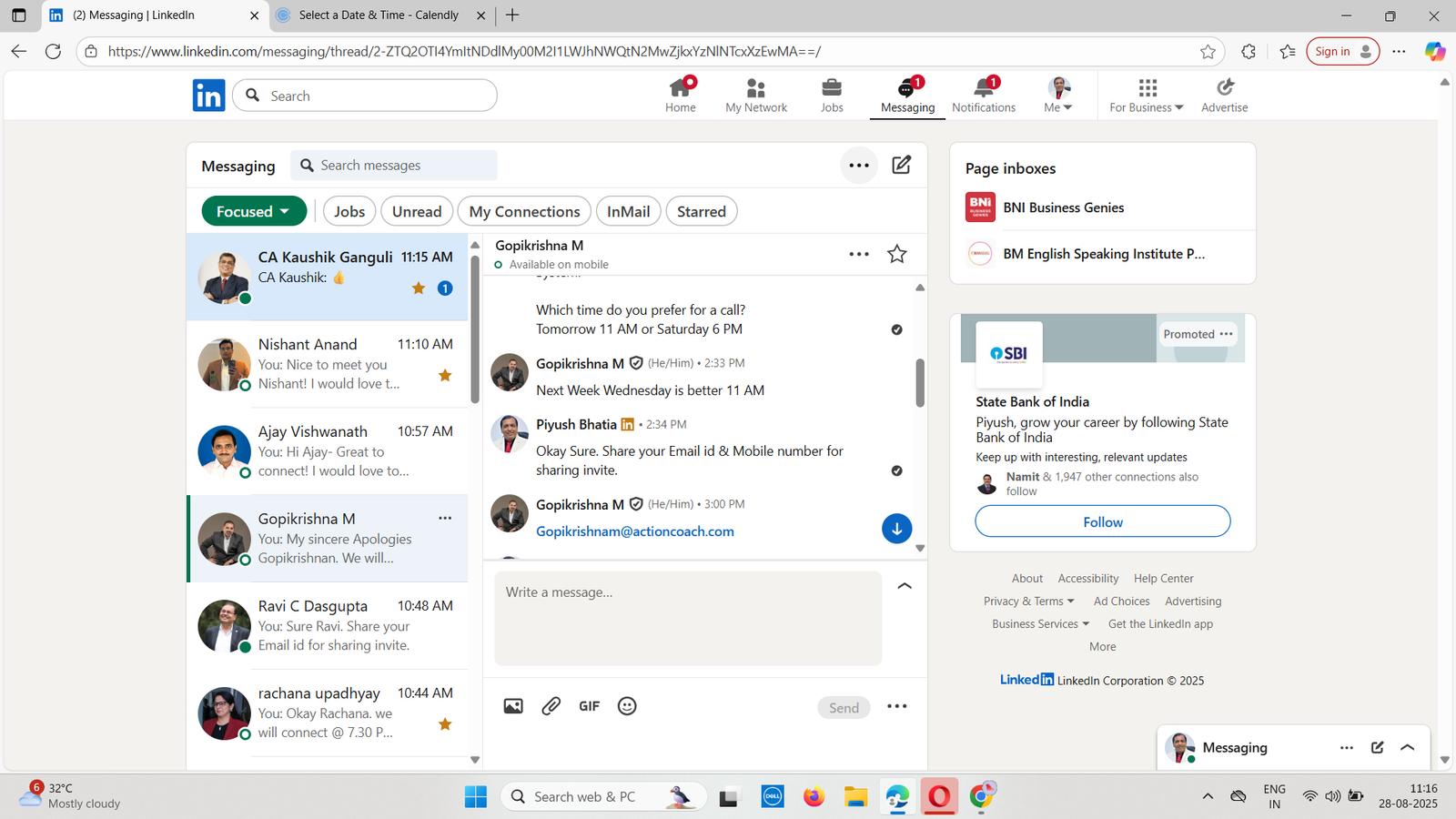Click the compose new message icon
1456x819 pixels.
[x=901, y=165]
